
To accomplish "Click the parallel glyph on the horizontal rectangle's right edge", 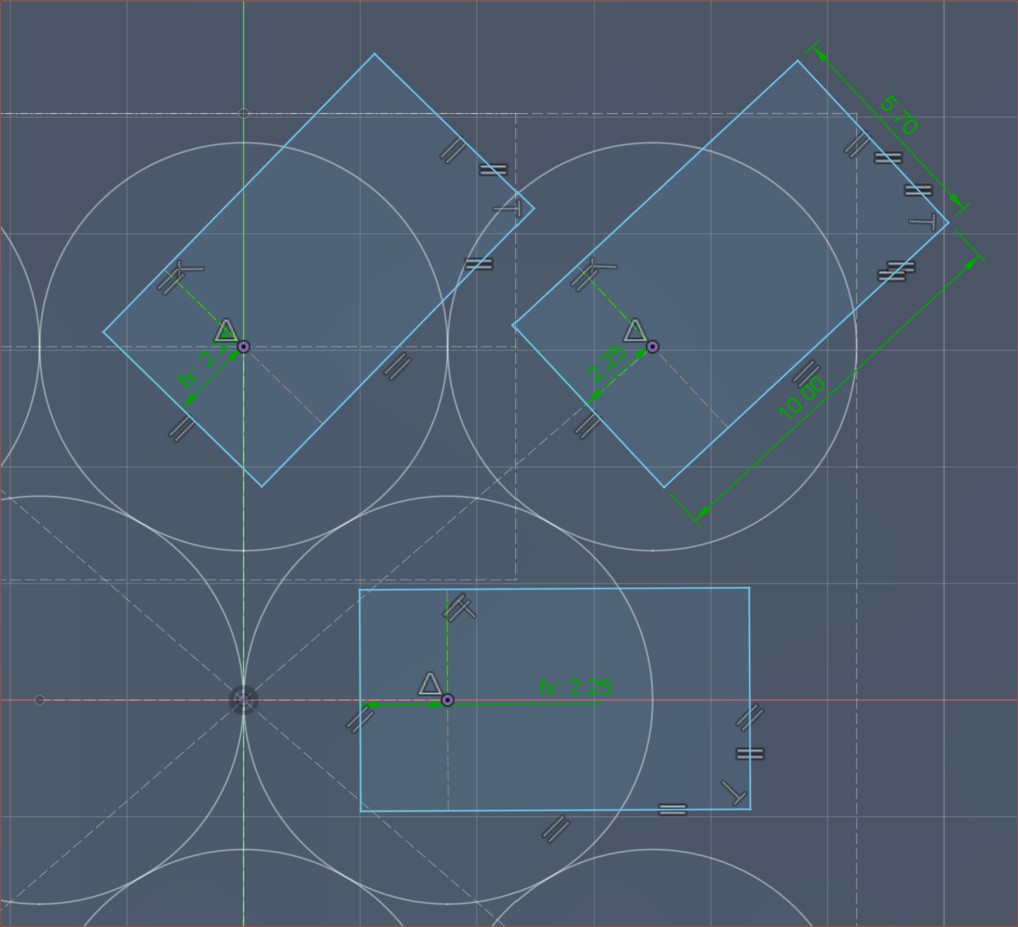I will pos(750,717).
